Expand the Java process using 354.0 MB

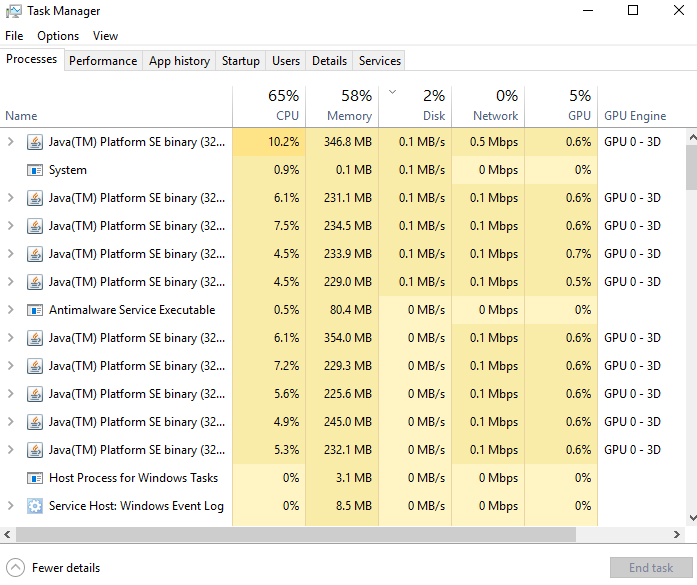(x=11, y=338)
